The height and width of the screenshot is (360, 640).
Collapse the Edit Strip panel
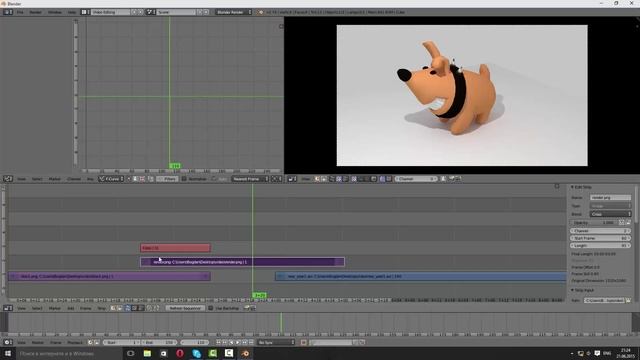click(572, 187)
